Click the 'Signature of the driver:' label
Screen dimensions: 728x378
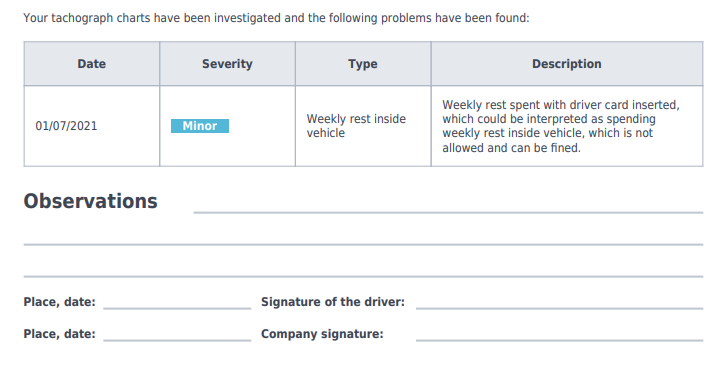point(333,302)
